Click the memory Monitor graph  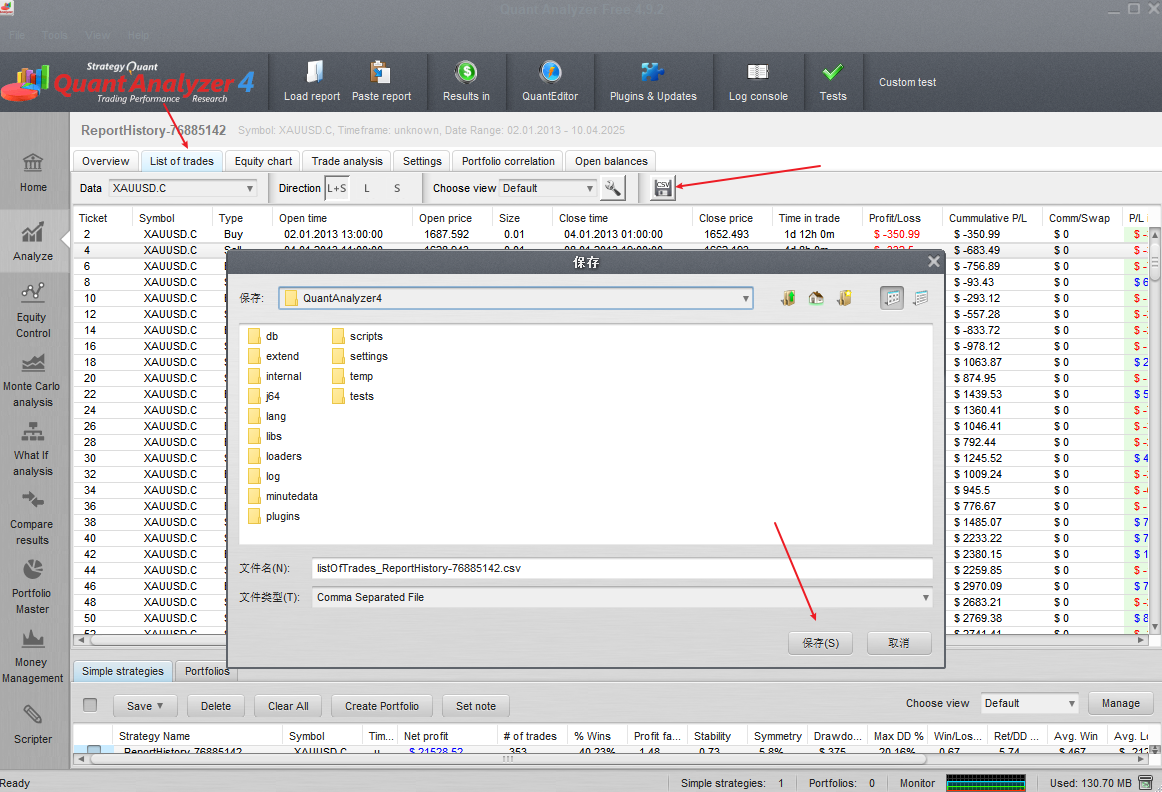(986, 782)
